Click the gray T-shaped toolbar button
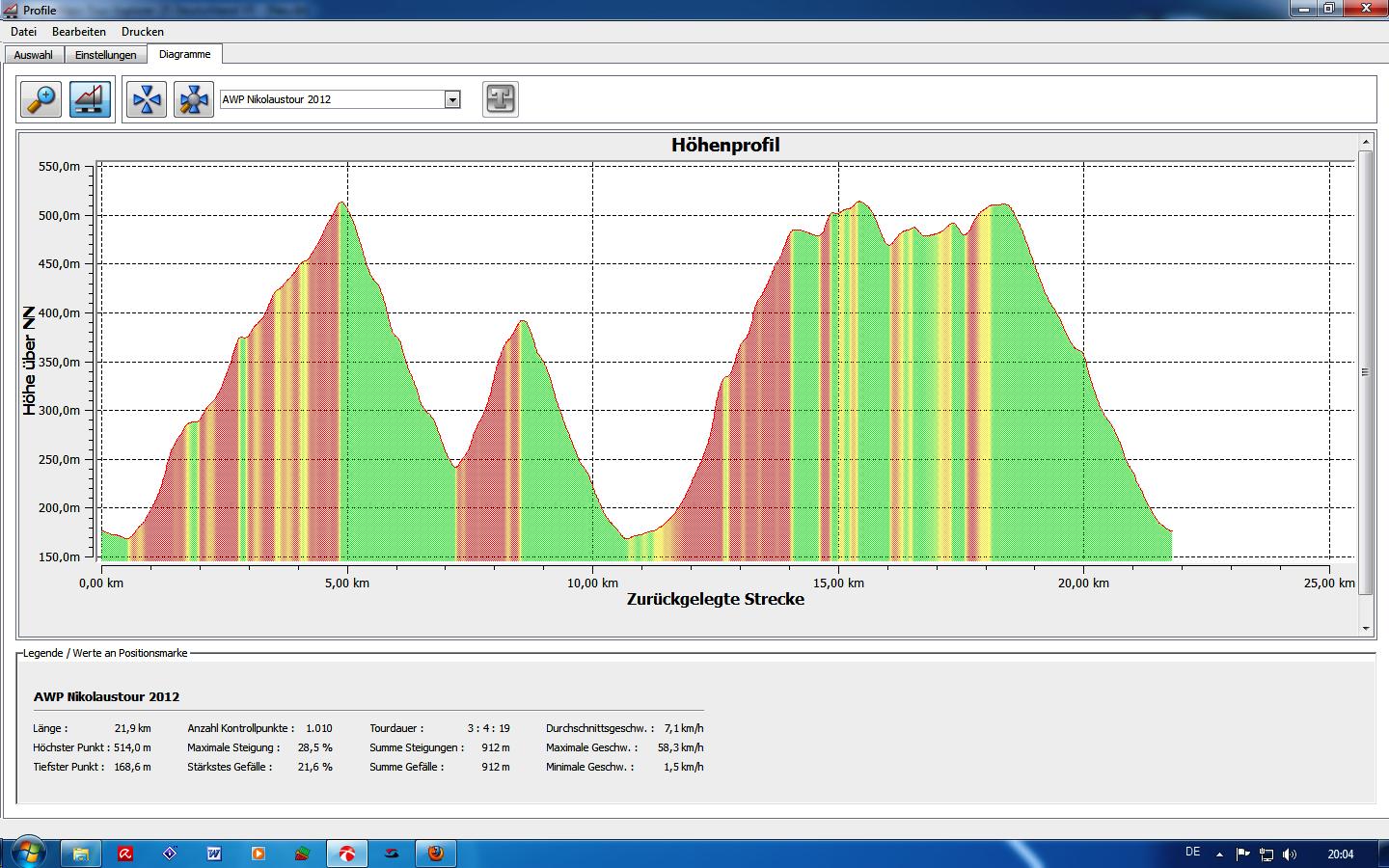 tap(500, 99)
